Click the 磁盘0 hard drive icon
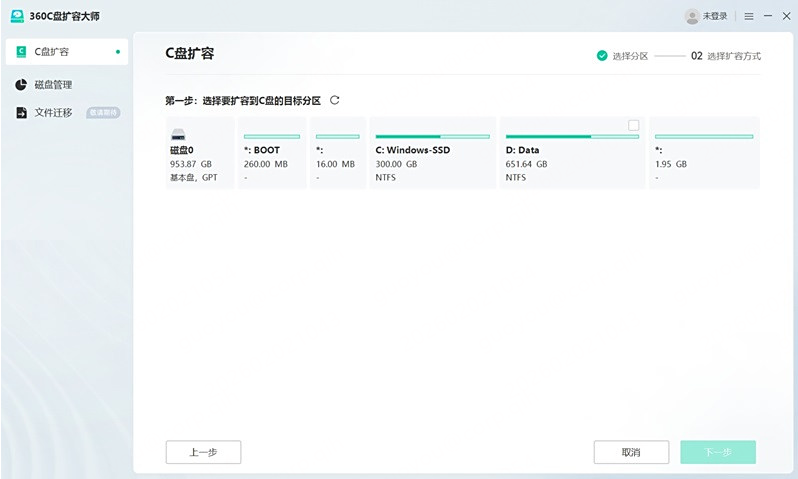This screenshot has width=798, height=479. pos(178,135)
